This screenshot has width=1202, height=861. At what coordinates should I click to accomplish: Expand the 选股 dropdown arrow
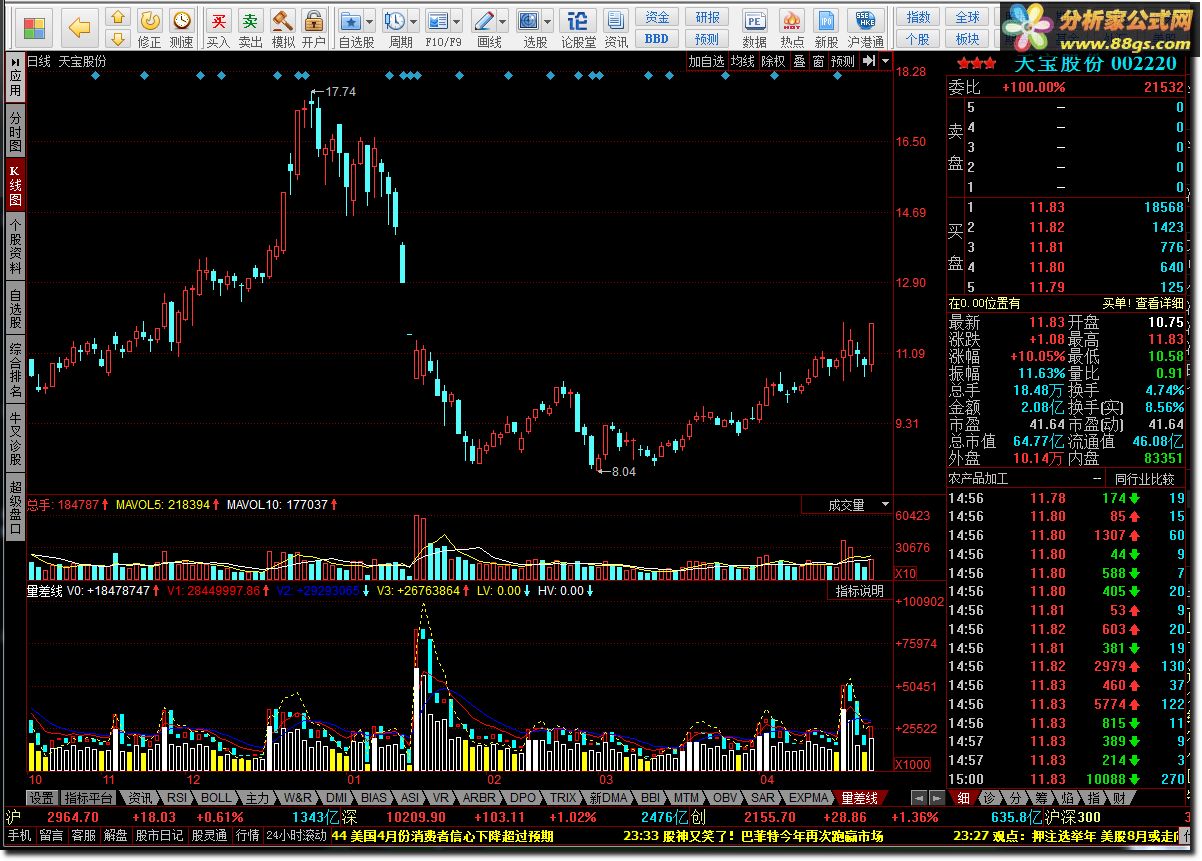tap(549, 20)
